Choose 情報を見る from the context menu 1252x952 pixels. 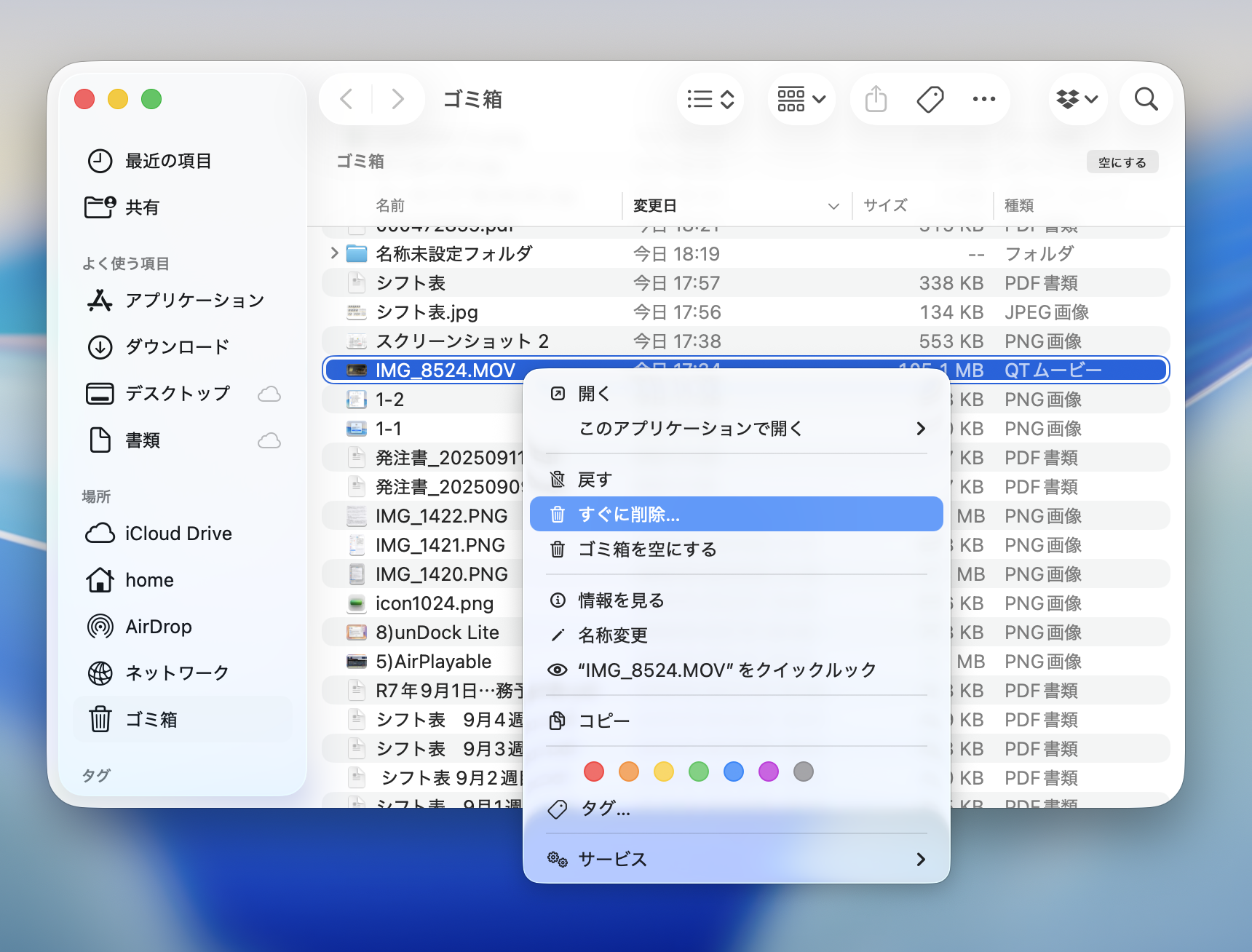tap(737, 600)
